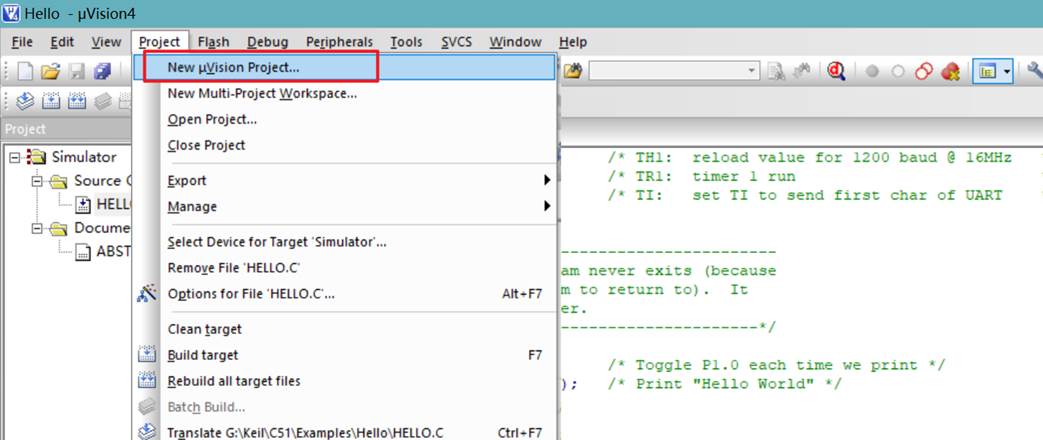The image size is (1043, 440).
Task: Close the open Project menu
Action: pos(160,42)
